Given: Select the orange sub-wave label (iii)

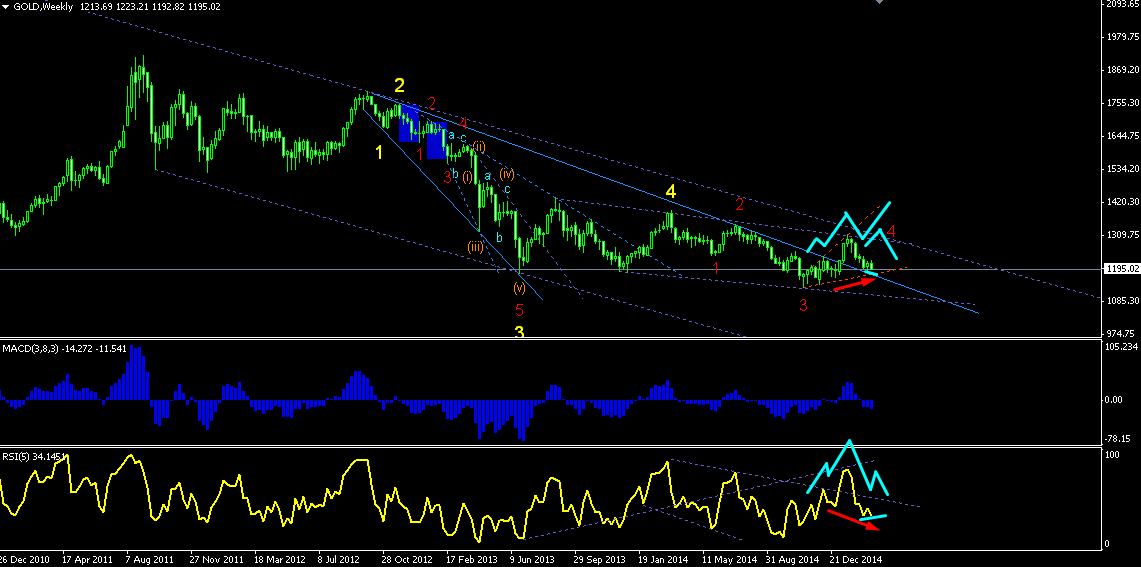Looking at the screenshot, I should coord(476,247).
